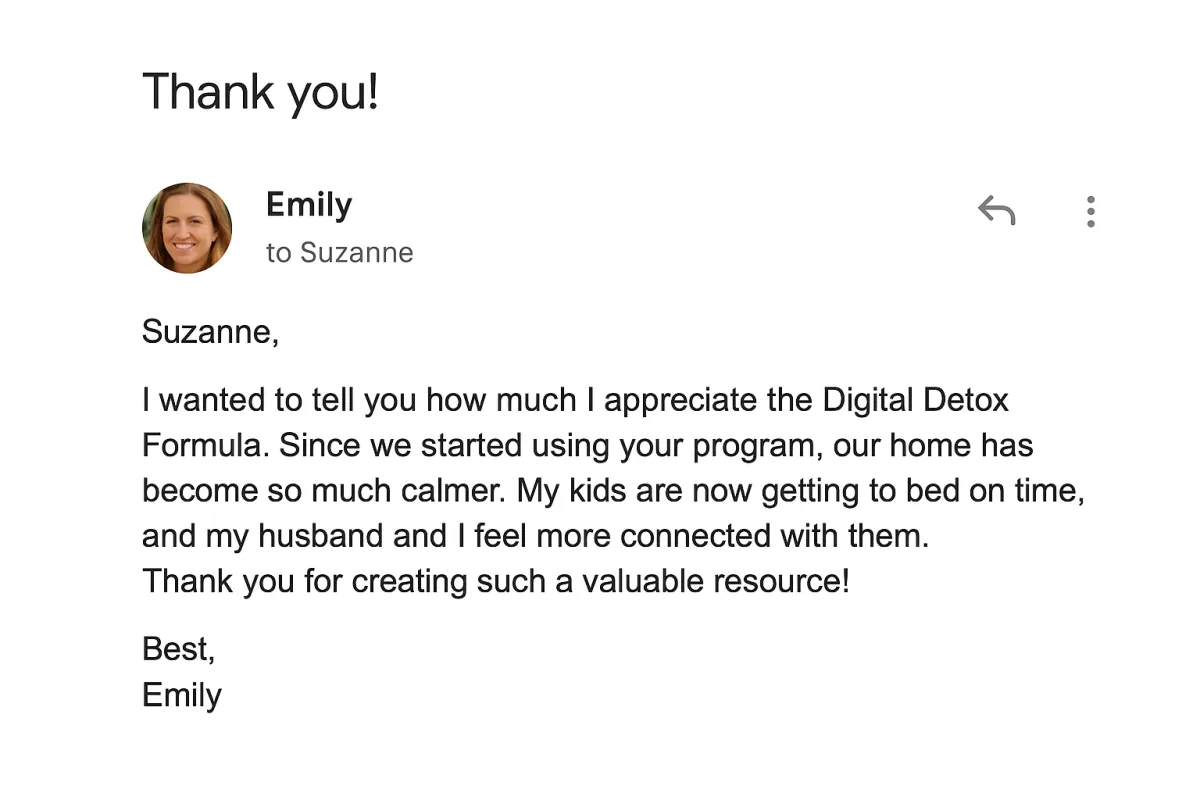The image size is (1200, 800).
Task: Click the word "become" in the message
Action: [x=199, y=490]
